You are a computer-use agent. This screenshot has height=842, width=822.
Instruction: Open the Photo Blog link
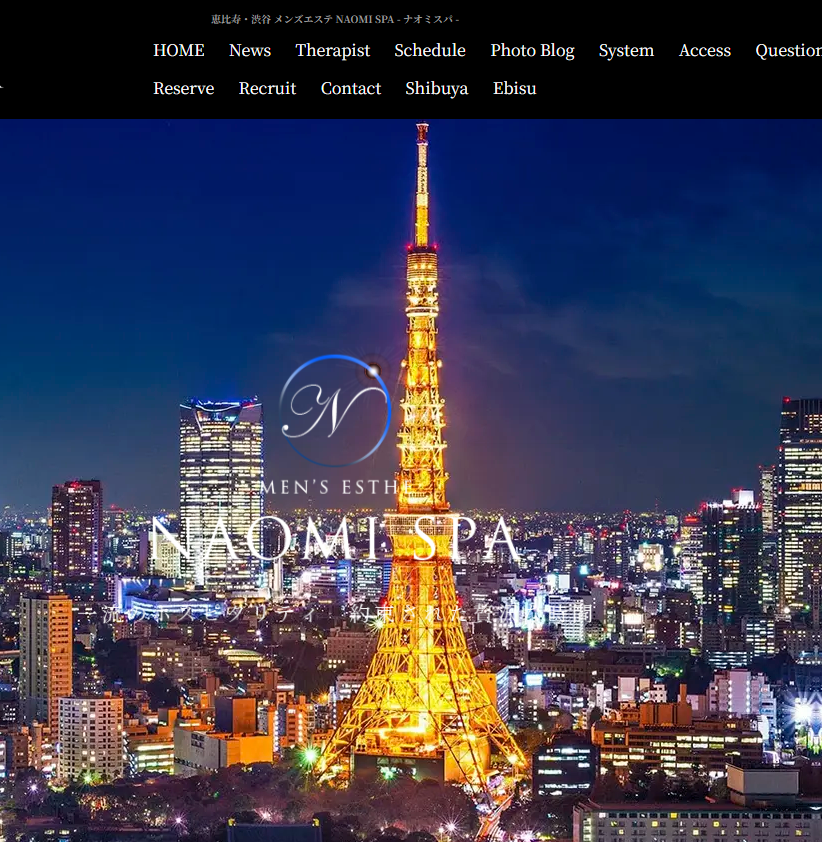coord(532,50)
